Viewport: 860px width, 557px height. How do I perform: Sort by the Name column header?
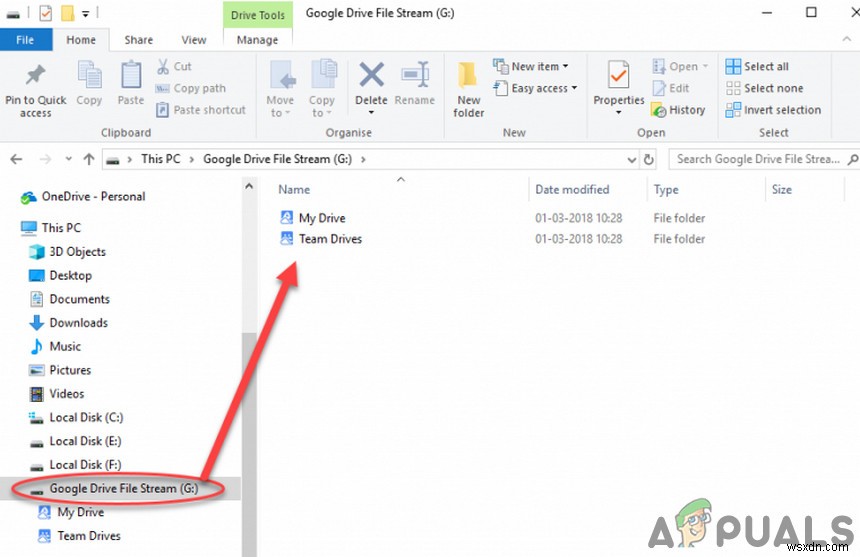[x=294, y=190]
